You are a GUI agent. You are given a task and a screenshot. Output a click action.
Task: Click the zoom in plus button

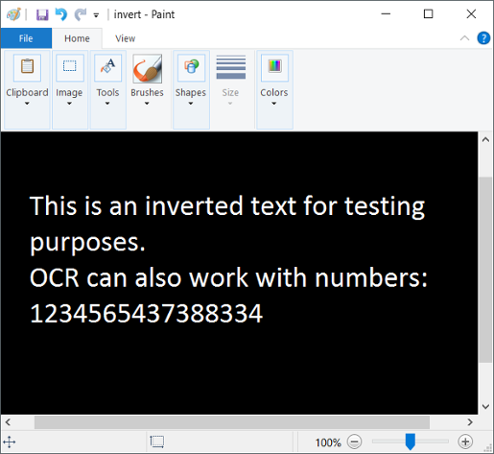[465, 442]
